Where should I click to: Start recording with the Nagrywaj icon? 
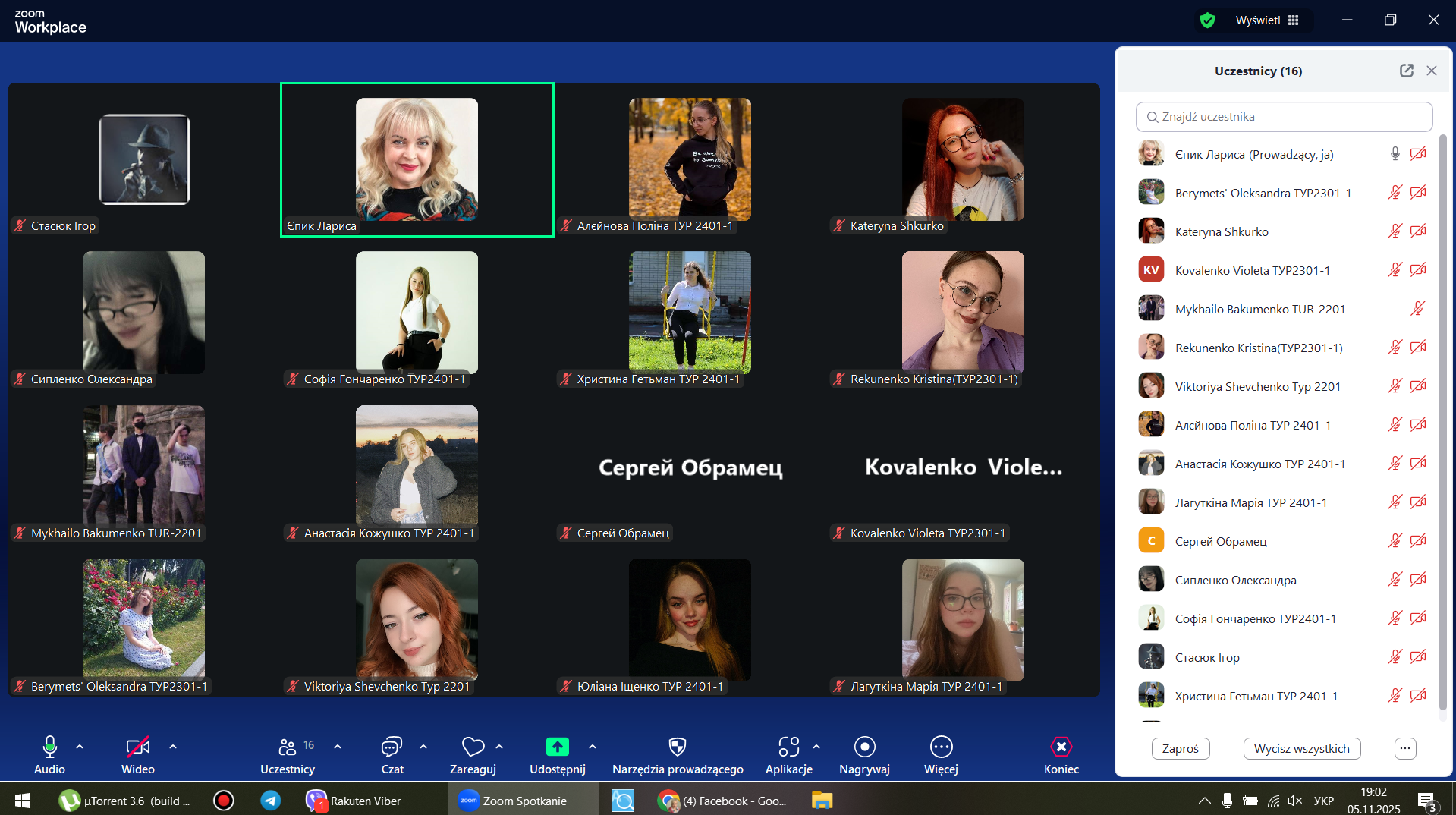864,747
